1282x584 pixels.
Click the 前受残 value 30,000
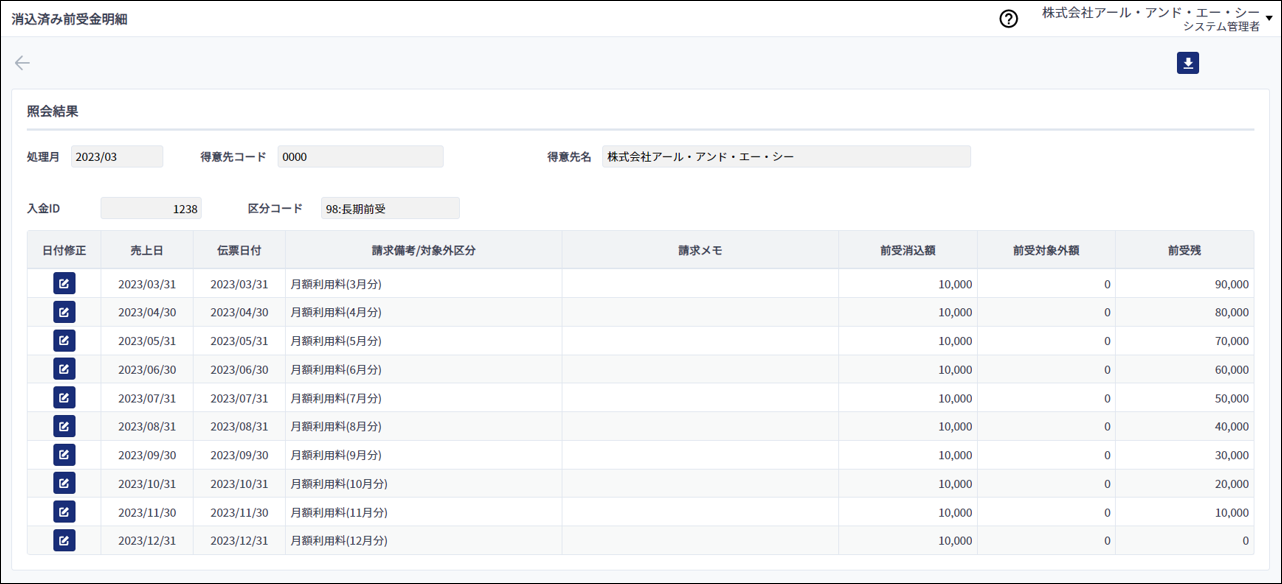(1232, 455)
